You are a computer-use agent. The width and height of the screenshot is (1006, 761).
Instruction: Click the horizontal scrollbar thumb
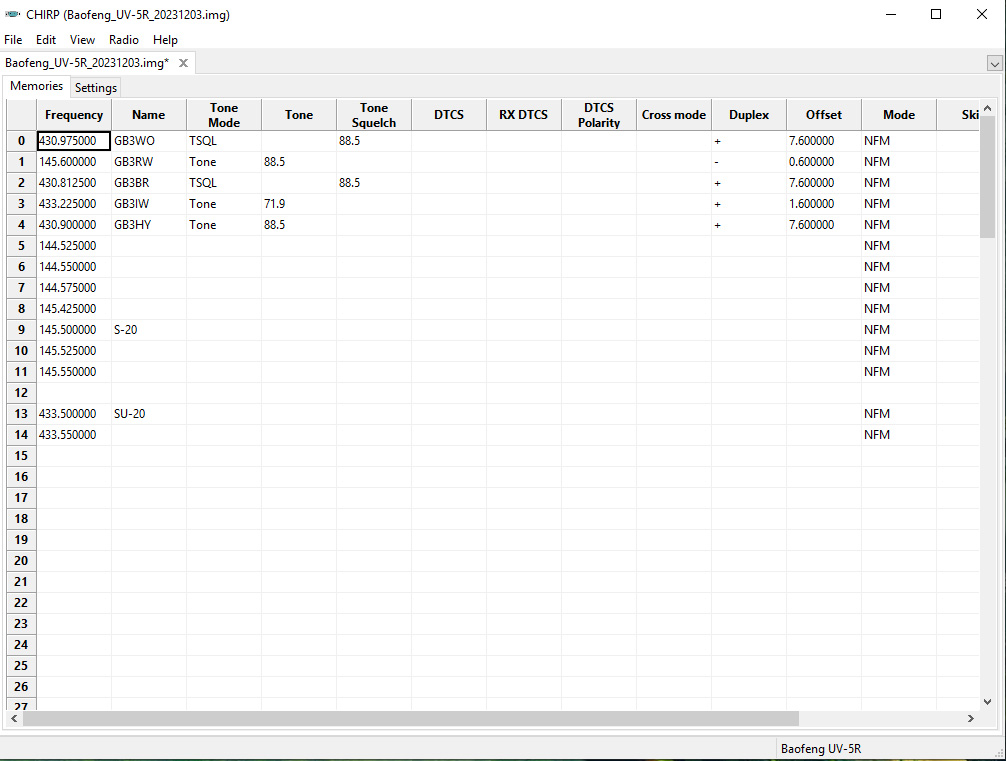(411, 719)
